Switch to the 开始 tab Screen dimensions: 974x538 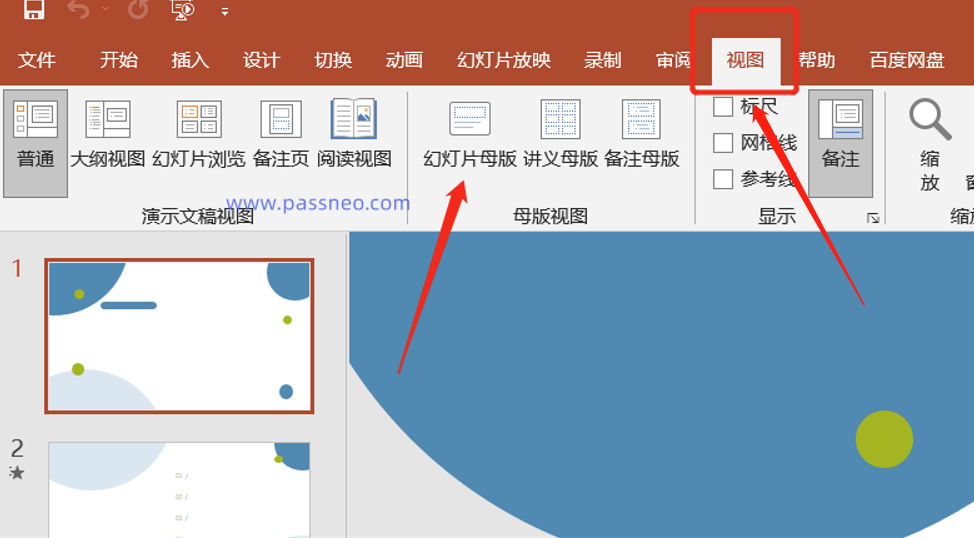[x=119, y=60]
